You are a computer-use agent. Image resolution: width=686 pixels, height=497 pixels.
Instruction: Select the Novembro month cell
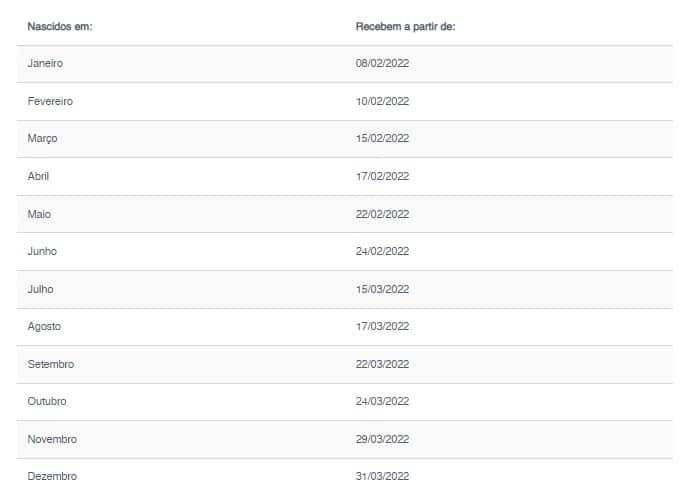52,439
